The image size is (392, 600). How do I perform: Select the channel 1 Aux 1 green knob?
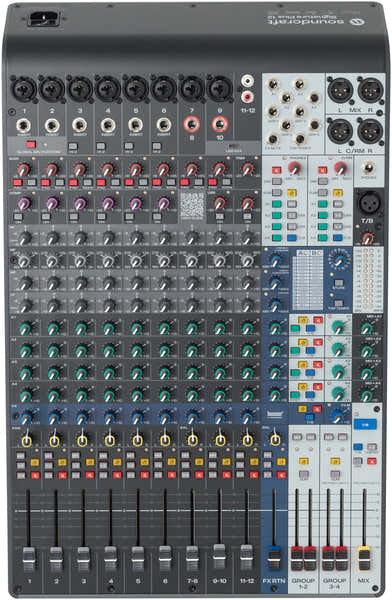(25, 328)
